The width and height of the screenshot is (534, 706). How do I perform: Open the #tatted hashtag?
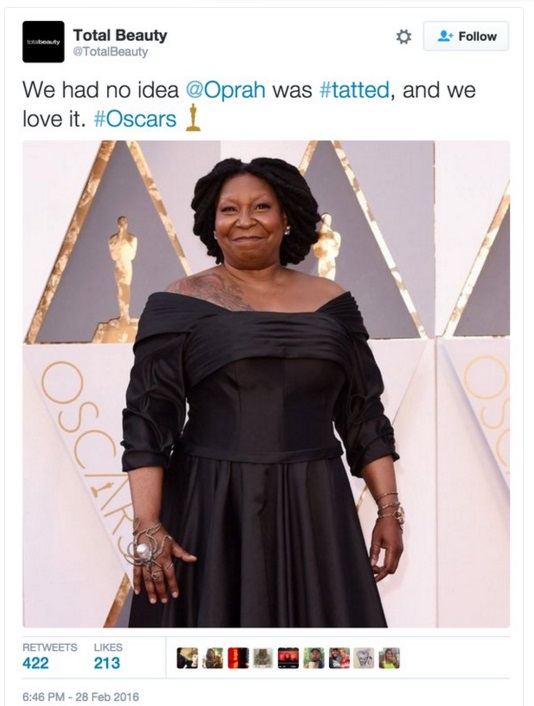tap(354, 90)
